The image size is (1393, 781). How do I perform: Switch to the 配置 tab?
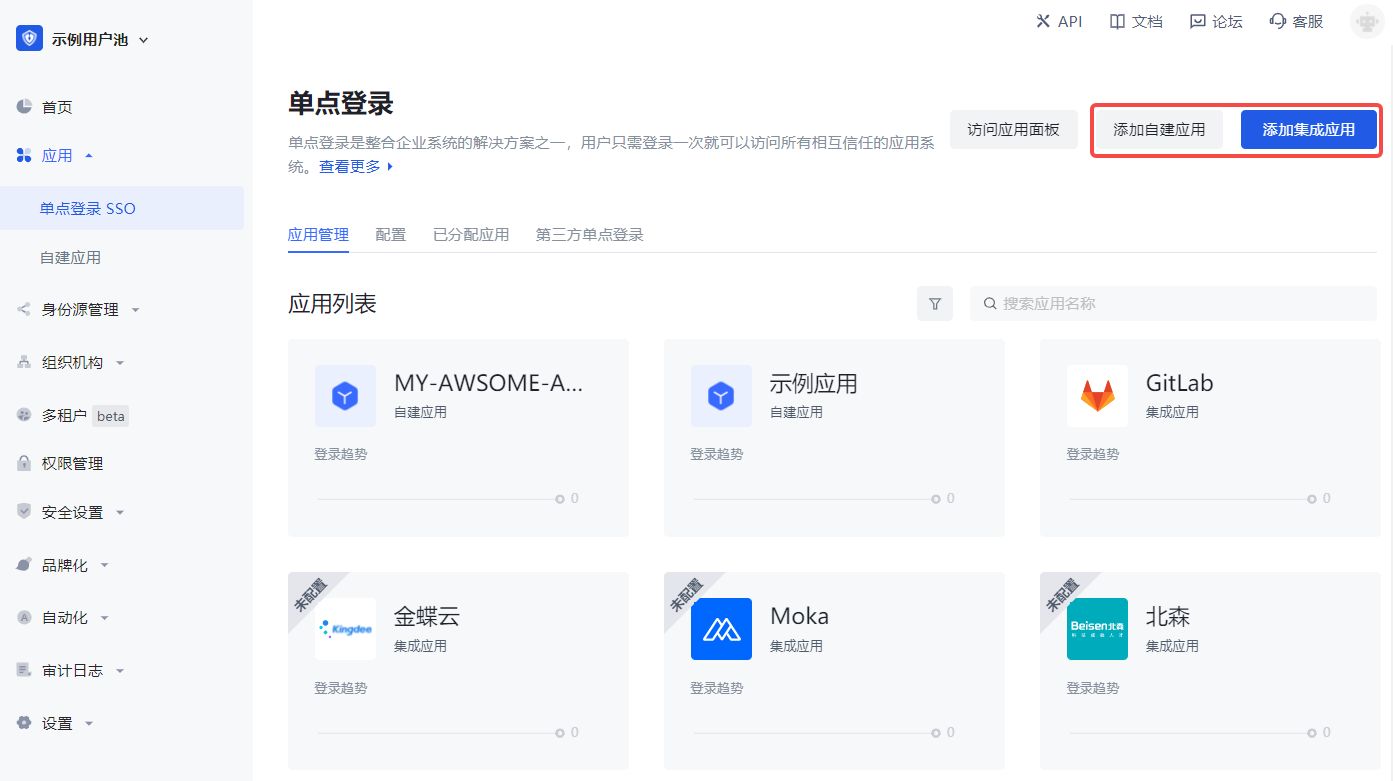click(x=390, y=235)
